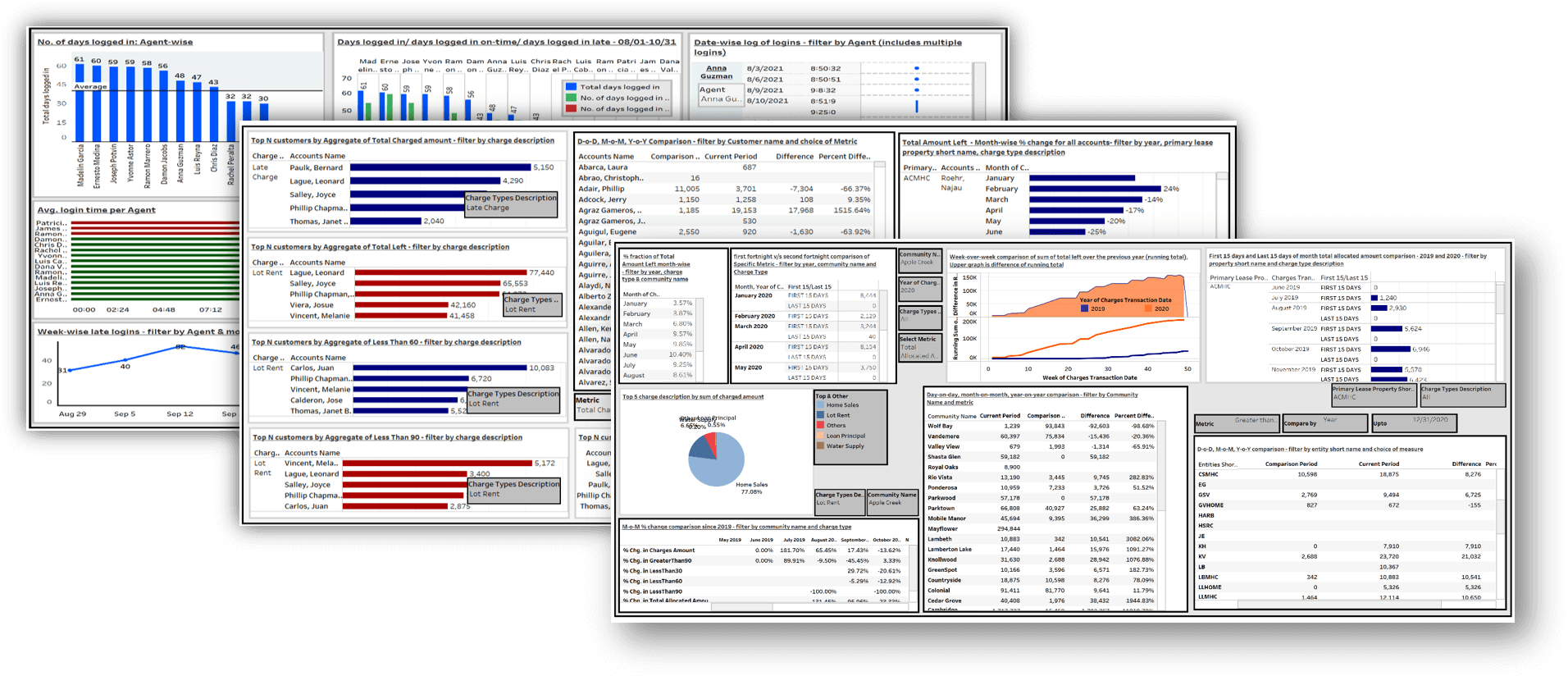Click the June 10.40% fraction row

coord(658,354)
